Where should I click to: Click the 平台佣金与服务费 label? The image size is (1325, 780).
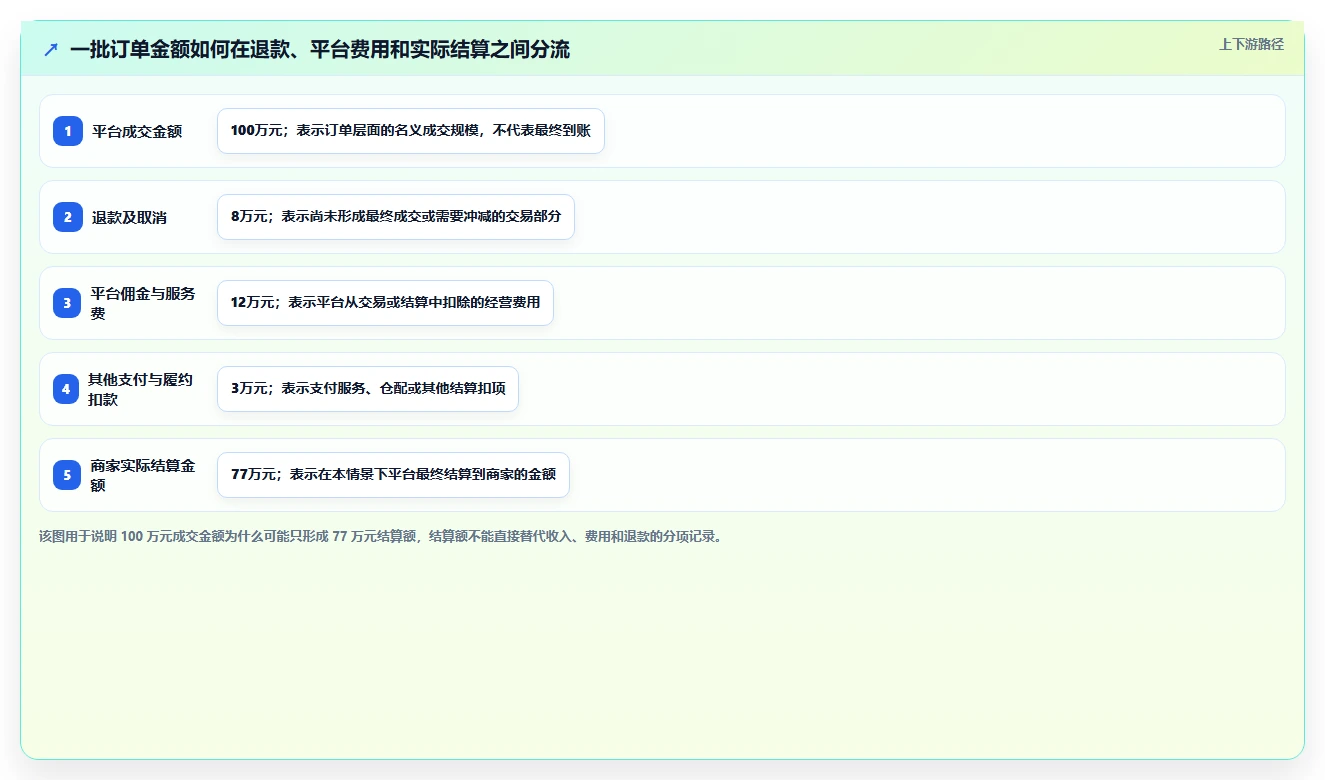(143, 303)
